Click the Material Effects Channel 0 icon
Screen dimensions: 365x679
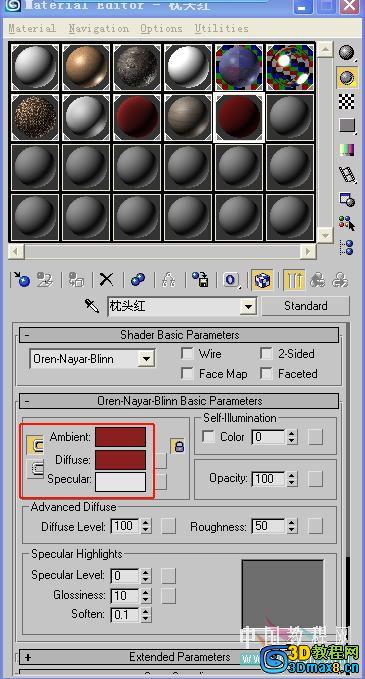231,280
